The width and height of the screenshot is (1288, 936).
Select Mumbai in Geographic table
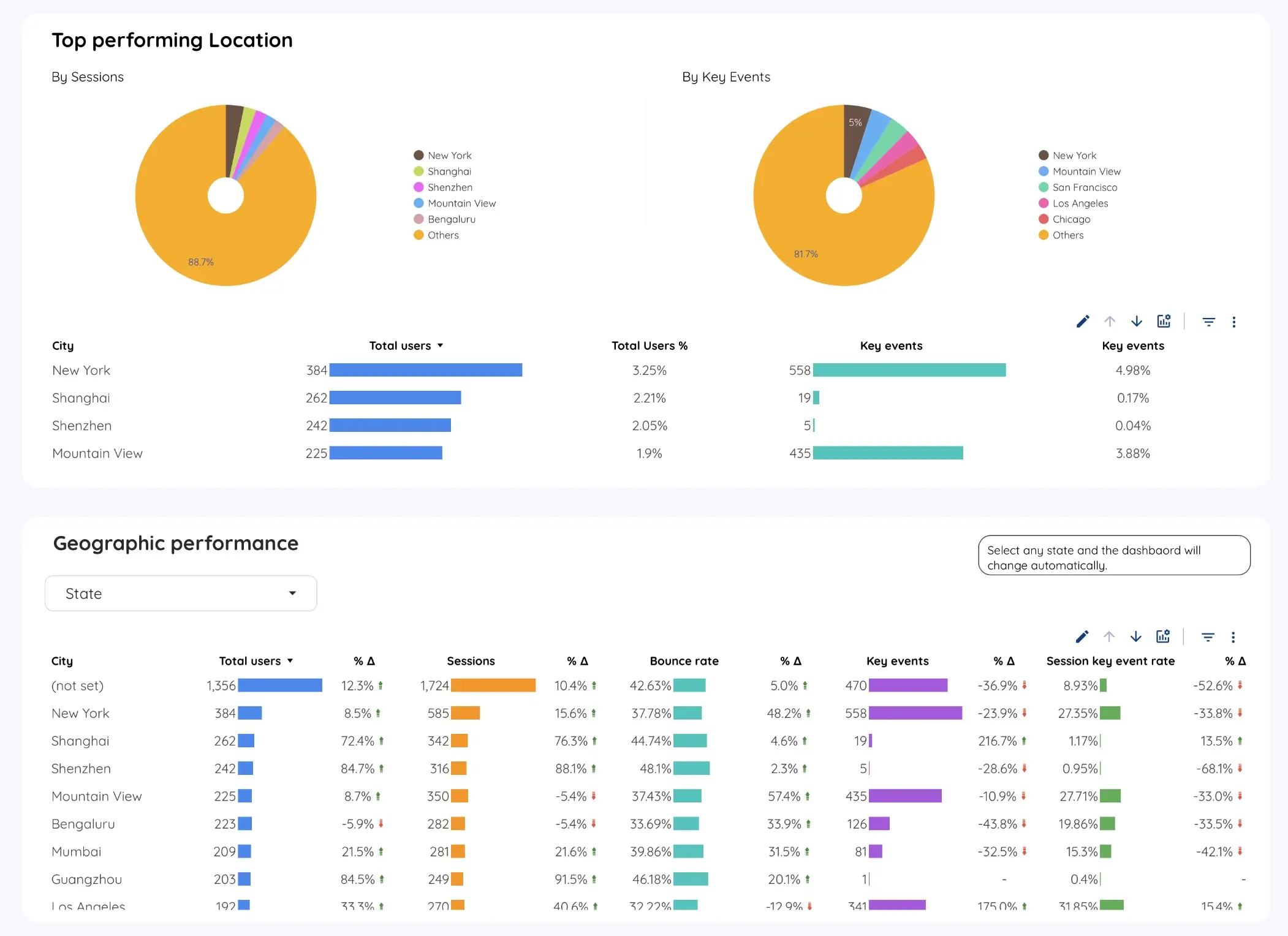[x=76, y=852]
